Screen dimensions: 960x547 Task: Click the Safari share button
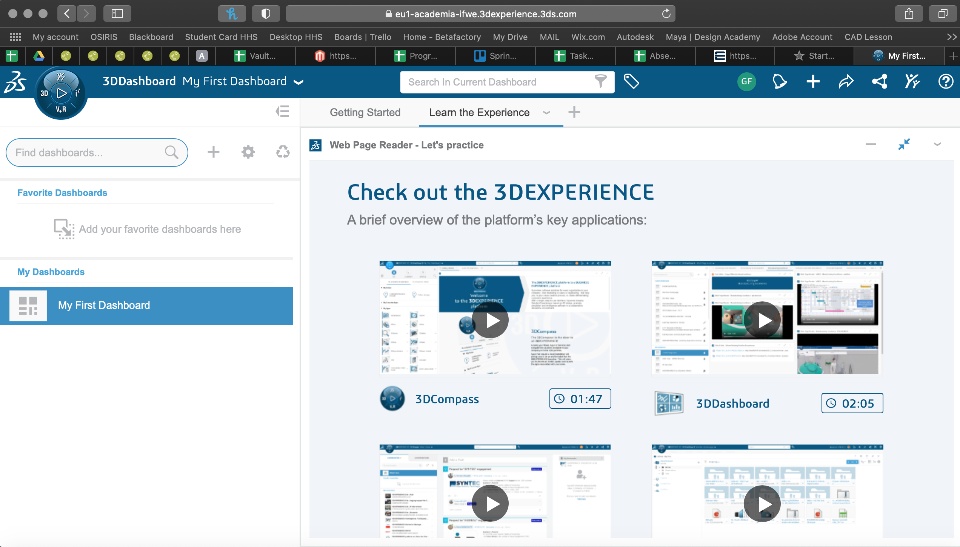click(x=909, y=13)
